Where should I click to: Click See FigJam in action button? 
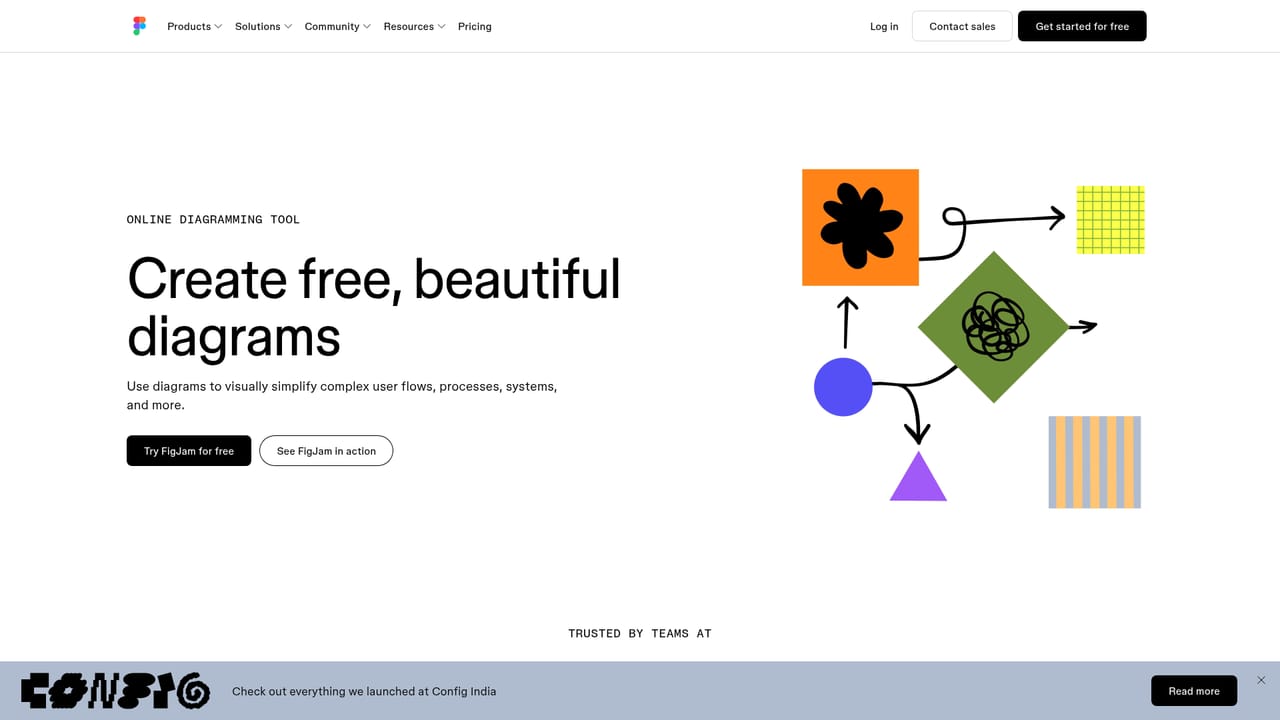tap(326, 451)
